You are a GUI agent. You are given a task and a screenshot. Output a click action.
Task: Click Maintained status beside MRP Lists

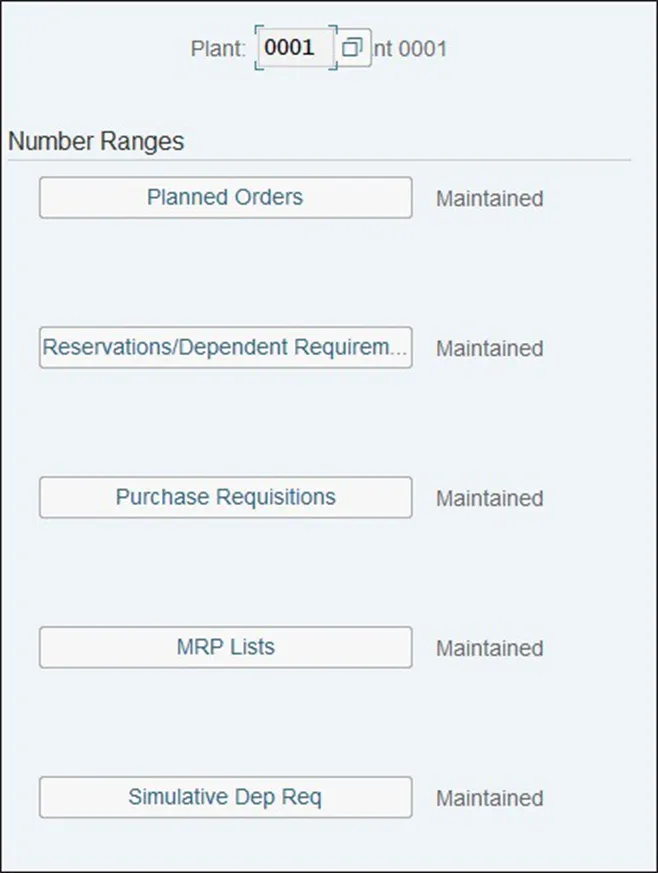pos(489,649)
